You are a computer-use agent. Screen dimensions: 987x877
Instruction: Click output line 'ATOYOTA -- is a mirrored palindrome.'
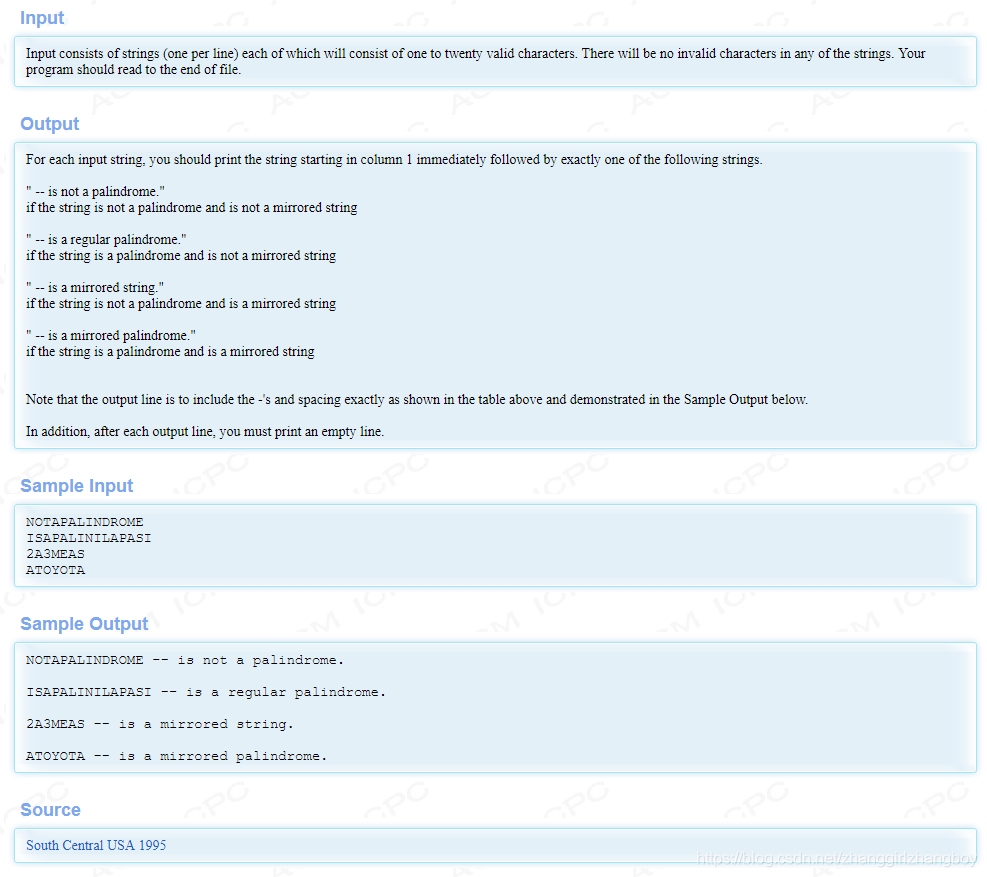pyautogui.click(x=177, y=756)
